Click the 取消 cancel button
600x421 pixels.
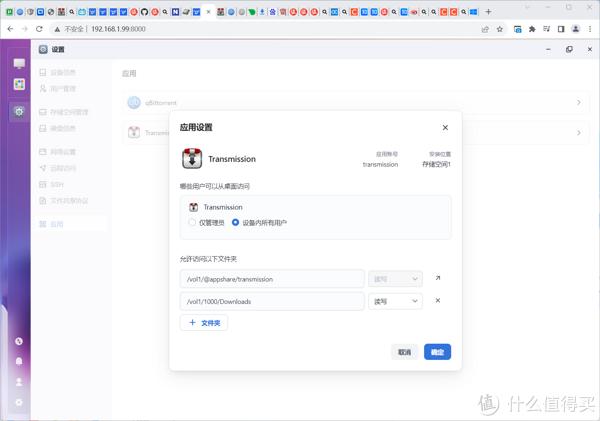point(404,352)
